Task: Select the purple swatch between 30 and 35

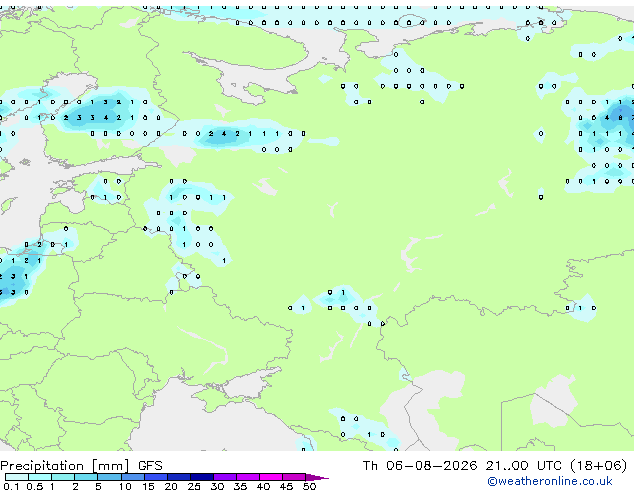Action: (x=225, y=477)
